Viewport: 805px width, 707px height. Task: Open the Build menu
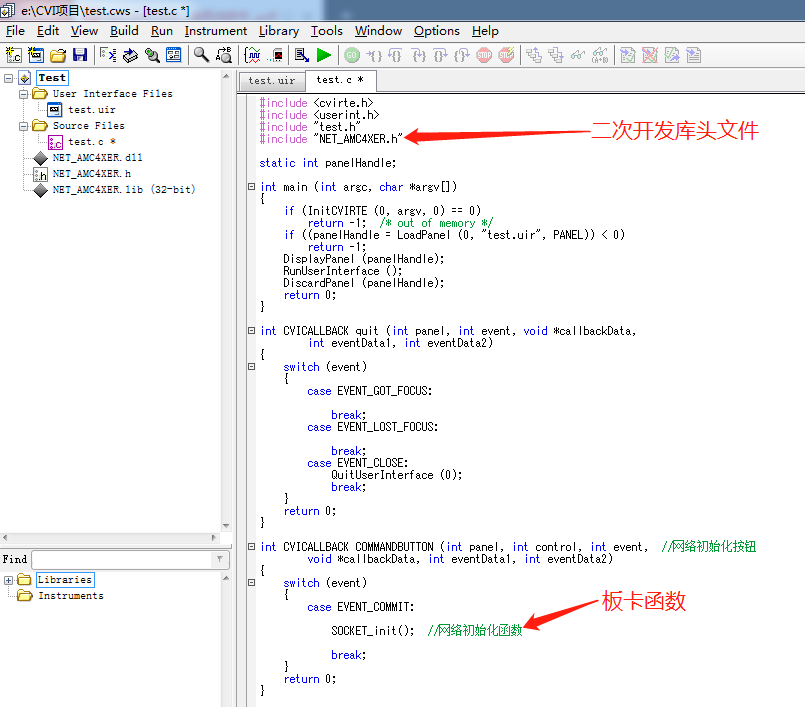124,31
